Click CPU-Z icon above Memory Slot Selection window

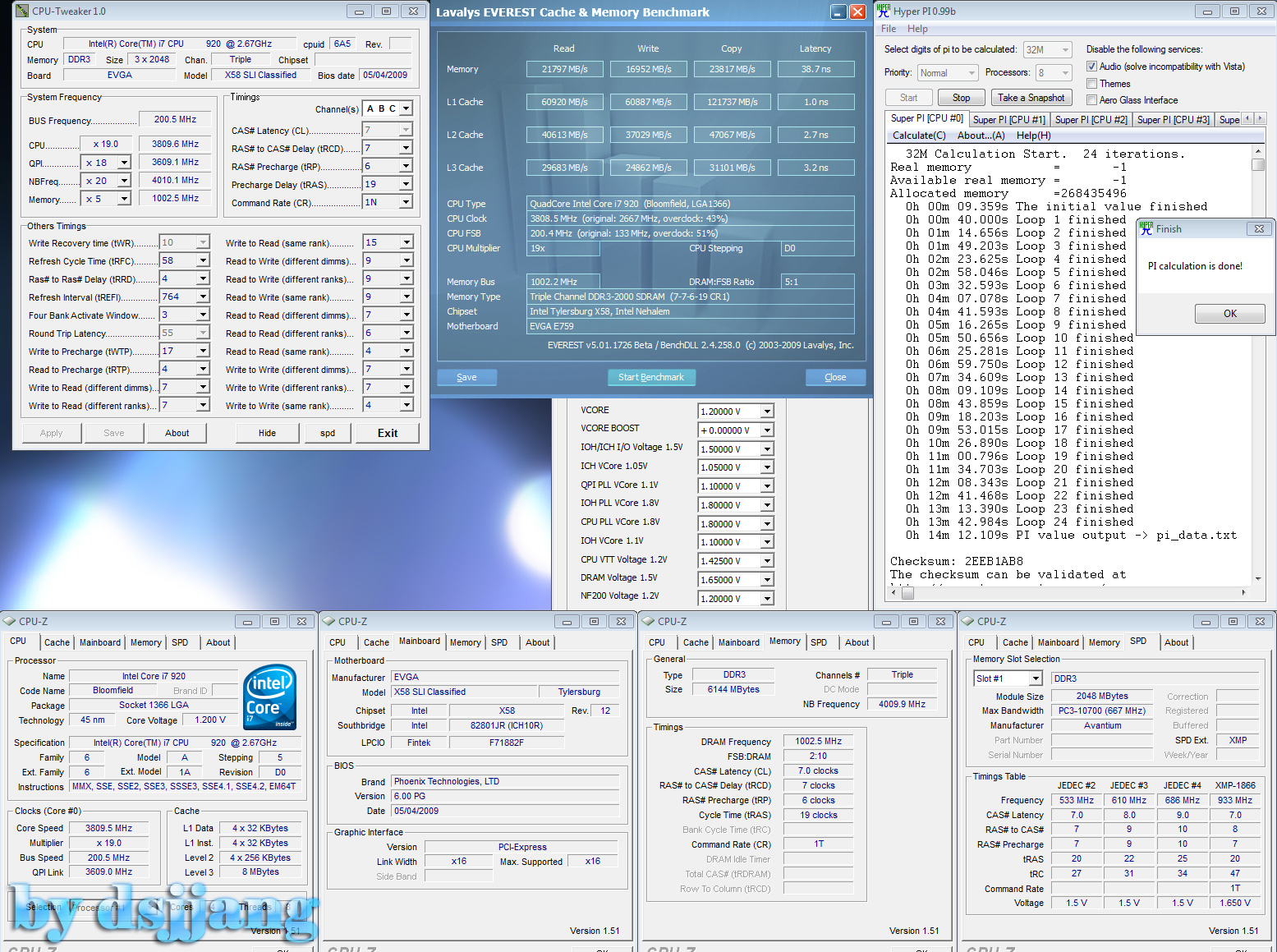[x=967, y=622]
